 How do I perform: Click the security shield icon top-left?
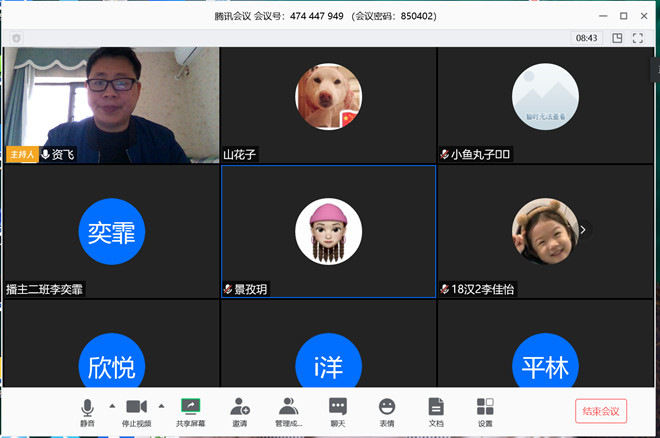(x=16, y=38)
